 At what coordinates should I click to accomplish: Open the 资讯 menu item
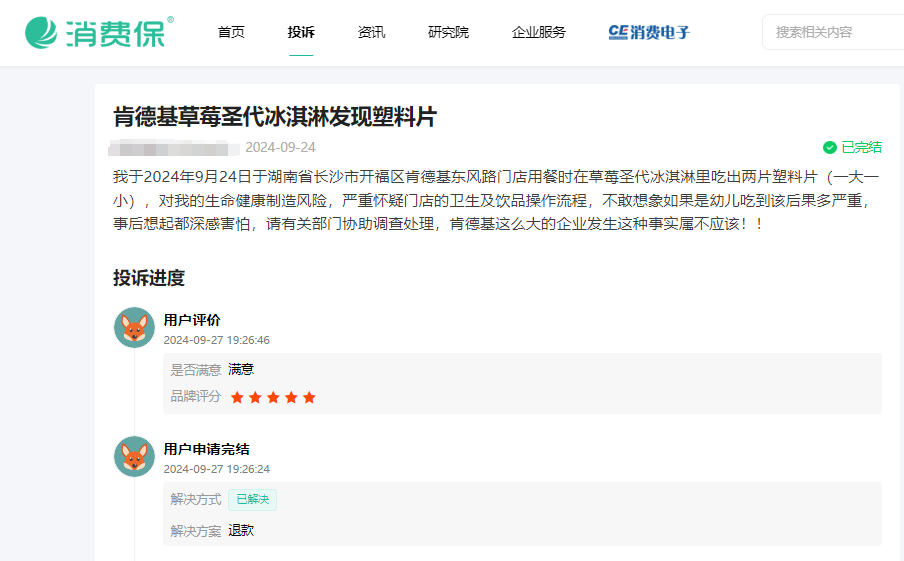(371, 32)
